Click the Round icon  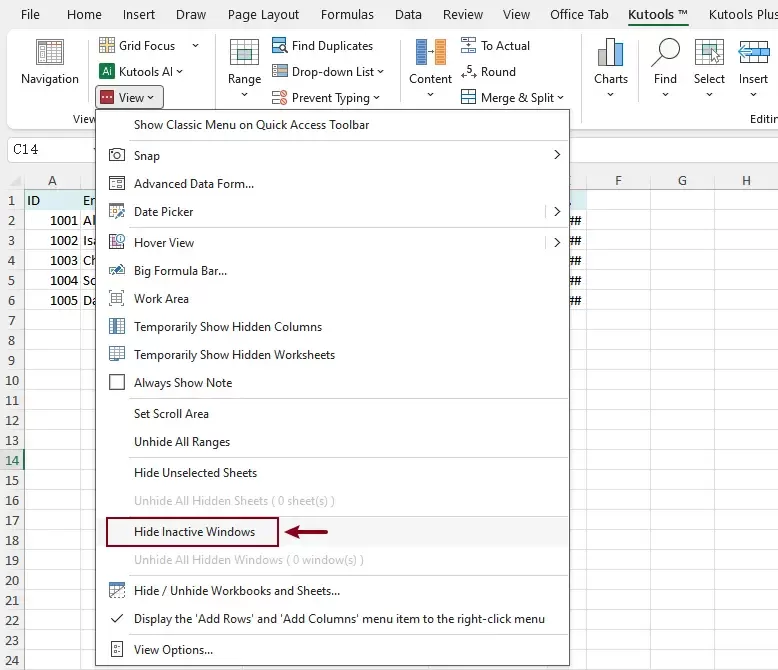pyautogui.click(x=468, y=71)
